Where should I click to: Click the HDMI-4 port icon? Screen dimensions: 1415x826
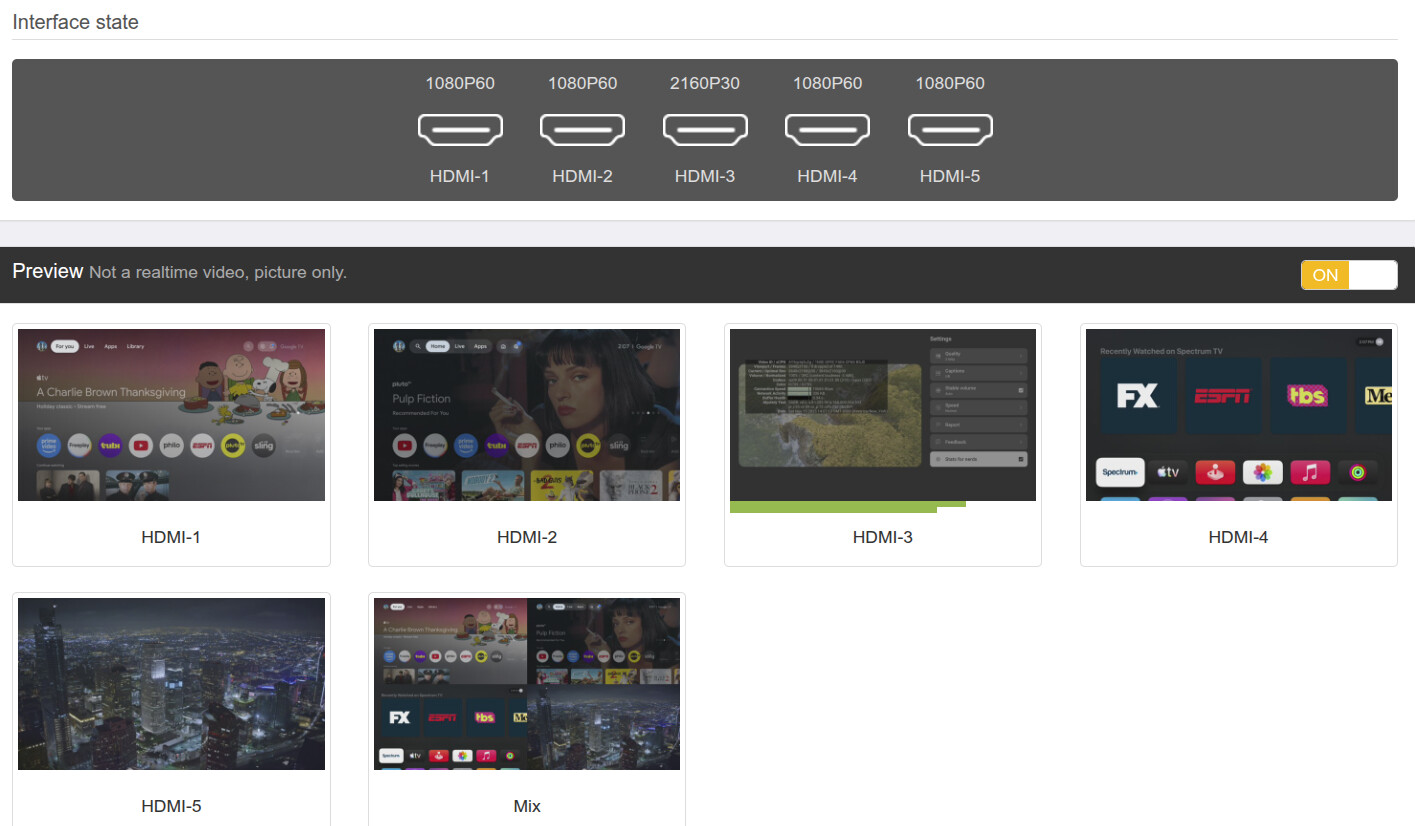click(827, 129)
